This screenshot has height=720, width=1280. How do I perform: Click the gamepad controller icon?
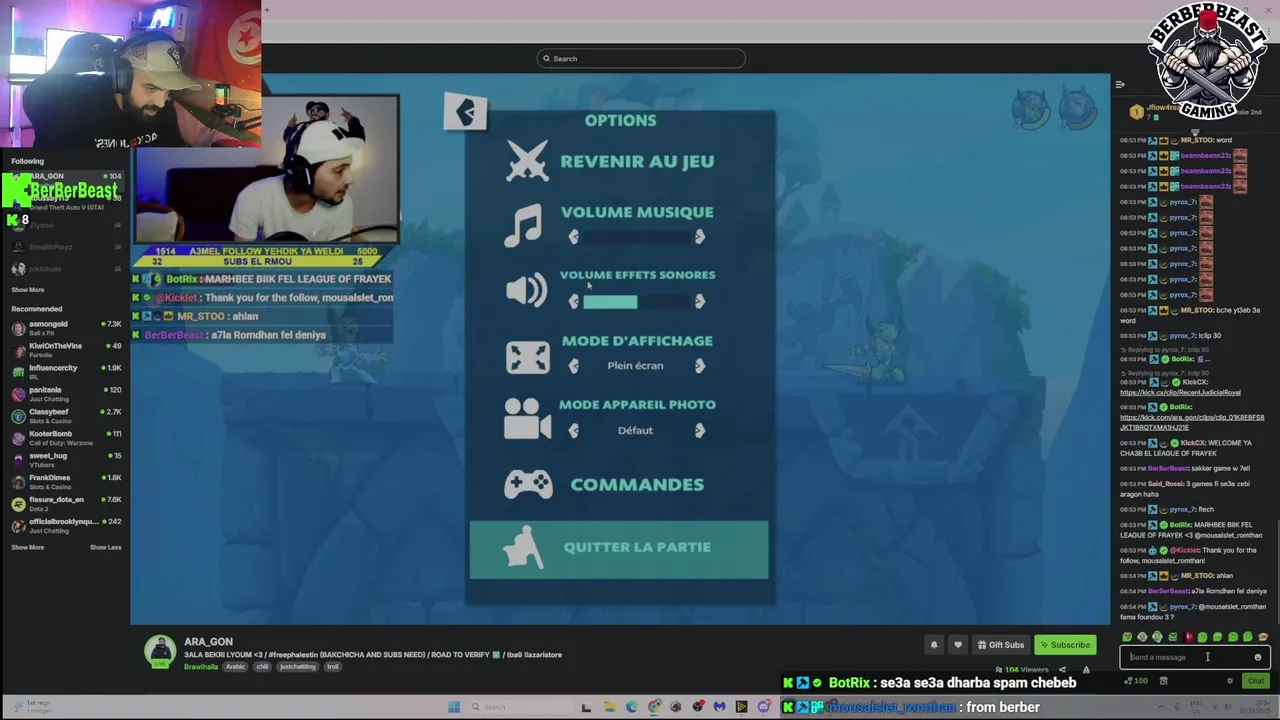point(528,484)
